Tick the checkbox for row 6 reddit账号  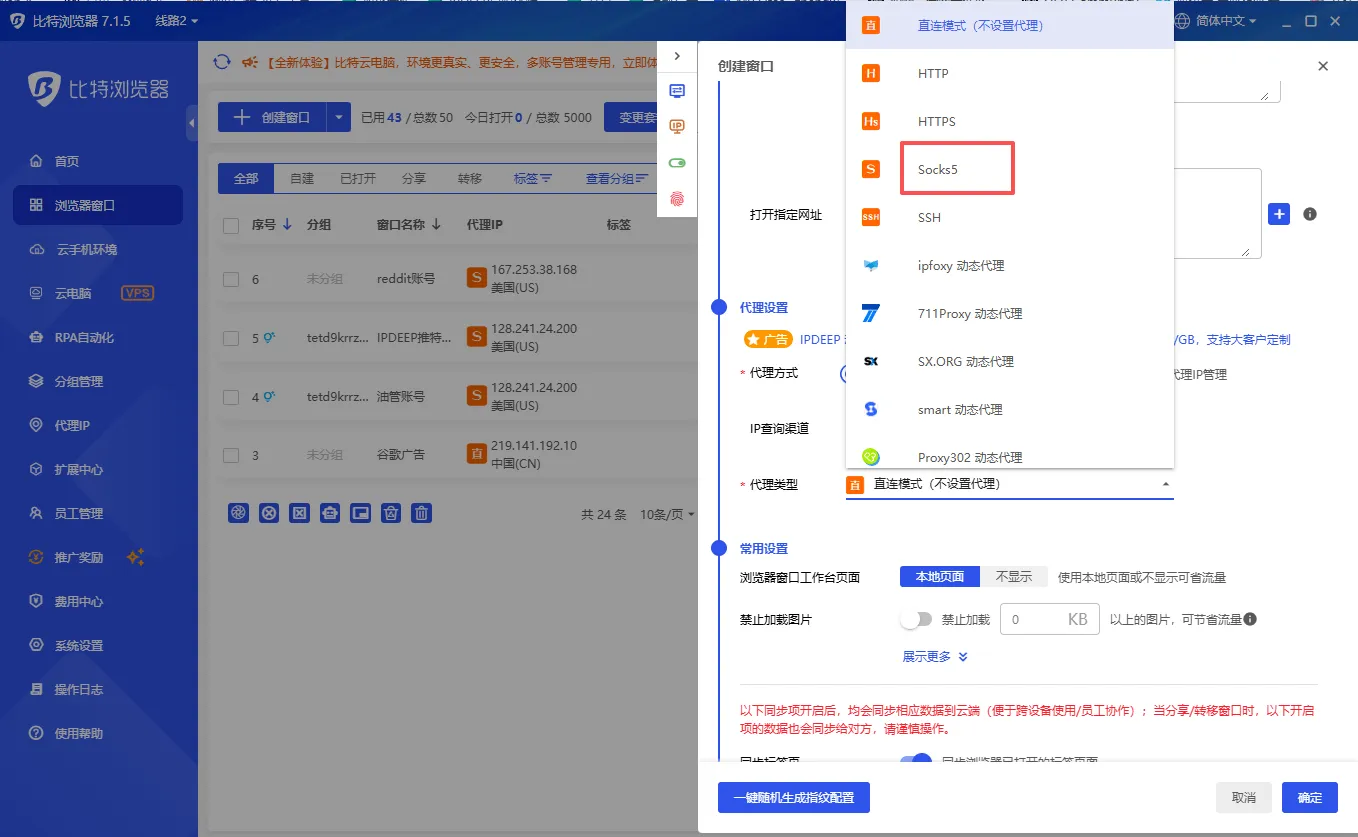pos(231,279)
